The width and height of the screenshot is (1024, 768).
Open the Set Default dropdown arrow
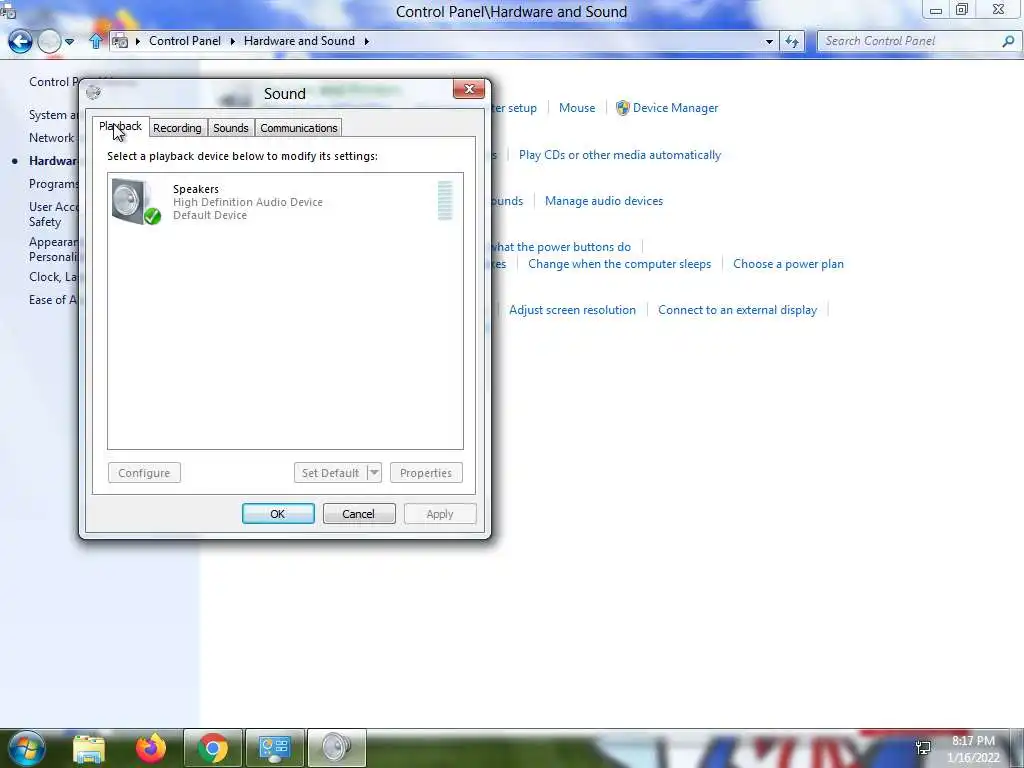click(x=374, y=473)
